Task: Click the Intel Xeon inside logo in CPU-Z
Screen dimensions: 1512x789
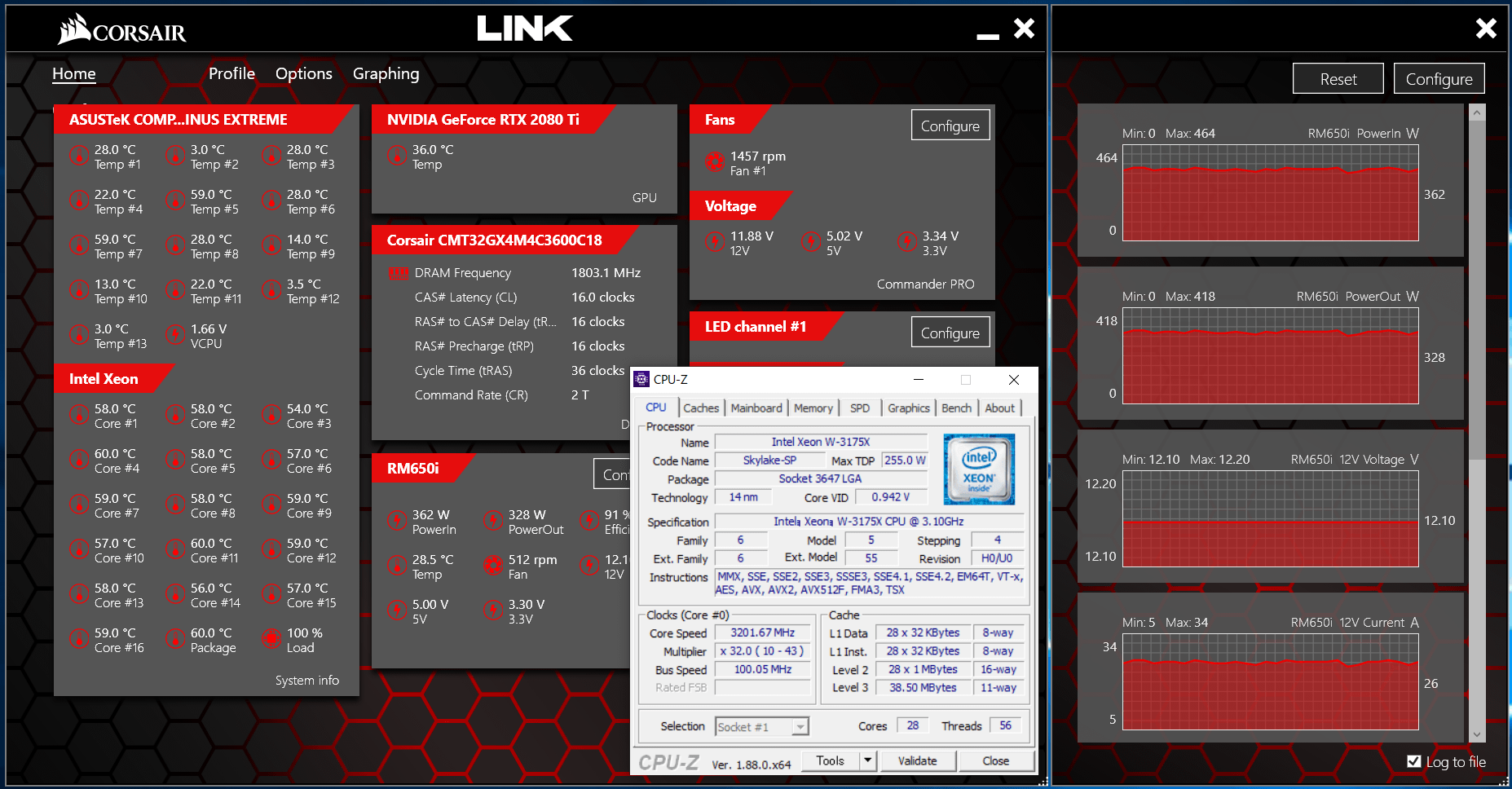Action: pyautogui.click(x=979, y=469)
